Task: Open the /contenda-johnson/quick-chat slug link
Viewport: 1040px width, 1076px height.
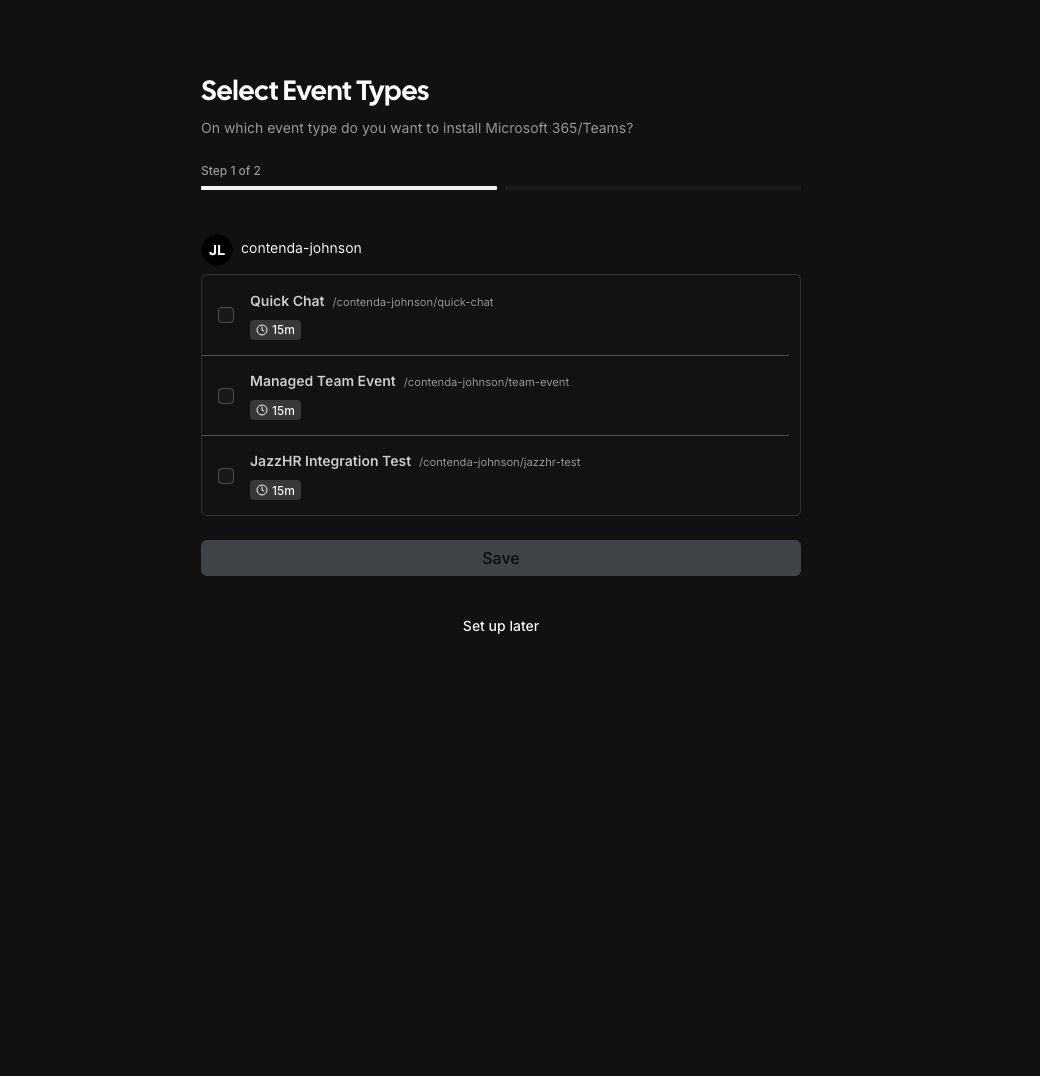Action: click(413, 302)
